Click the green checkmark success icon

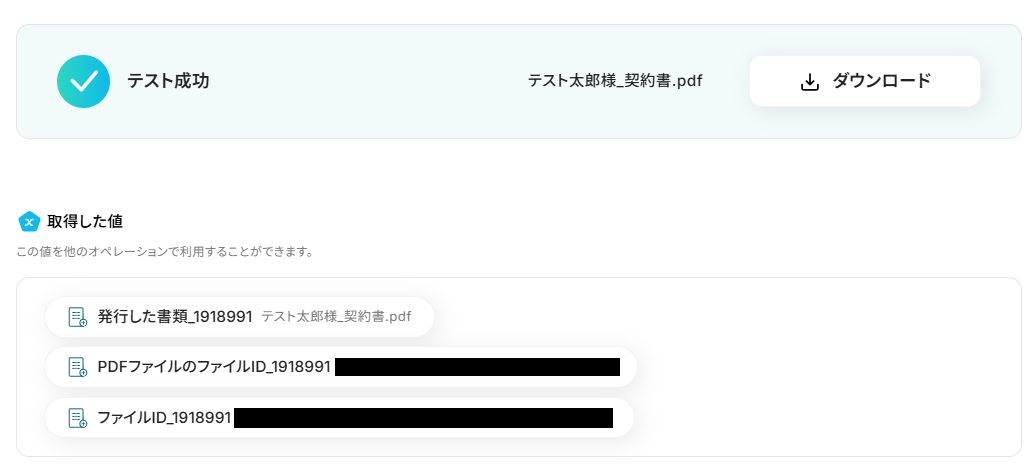tap(83, 81)
